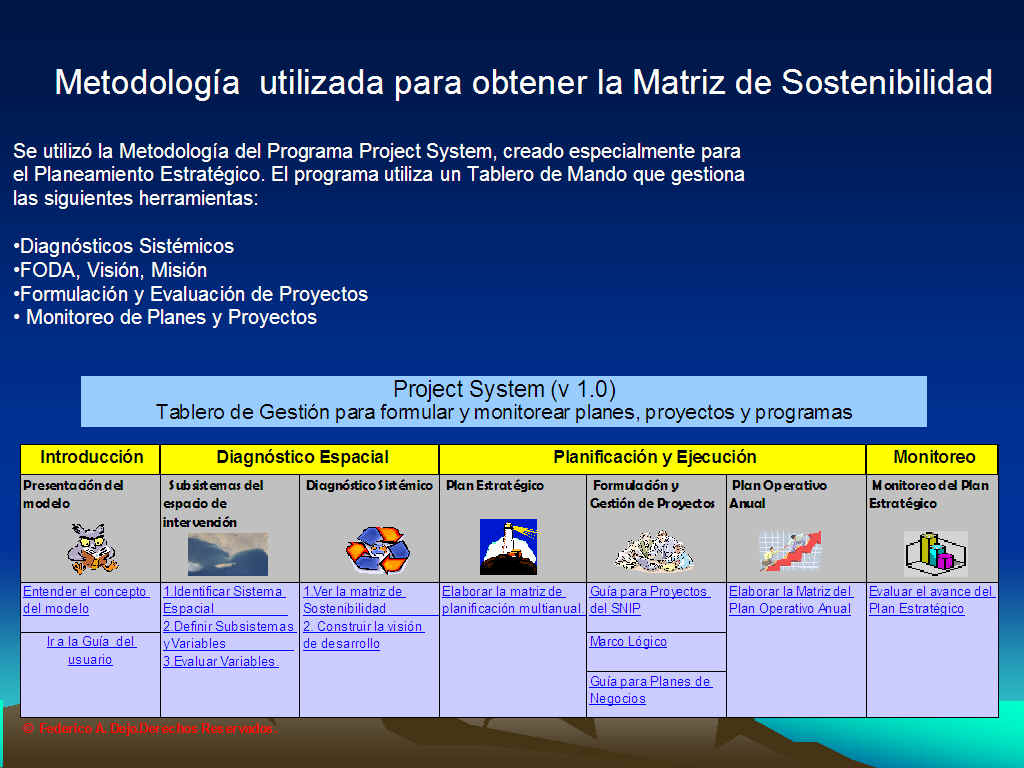Open '1.Identificar Sistema Espacial' link
The height and width of the screenshot is (768, 1024).
[223, 600]
